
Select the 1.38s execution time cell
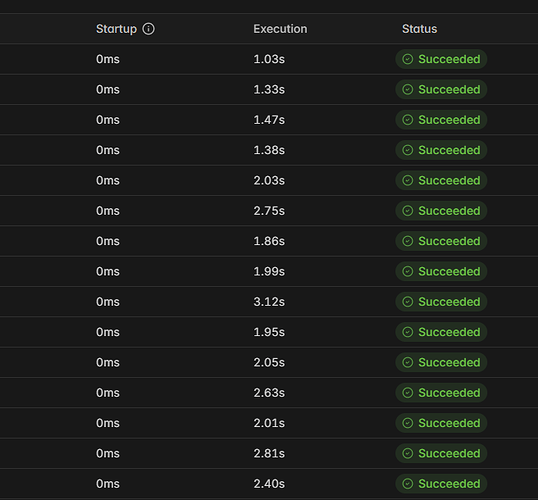click(269, 150)
